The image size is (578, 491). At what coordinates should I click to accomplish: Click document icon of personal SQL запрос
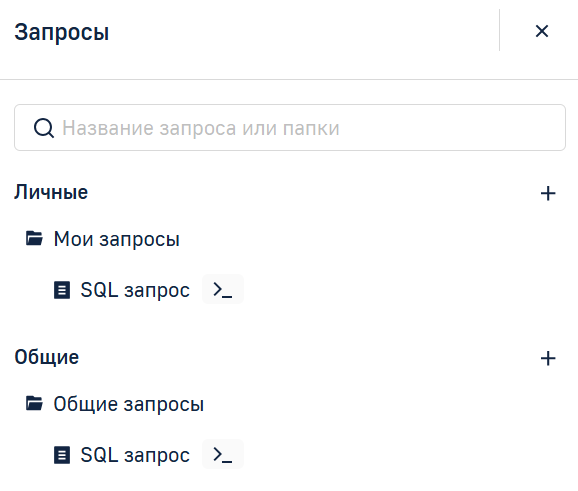pyautogui.click(x=62, y=290)
